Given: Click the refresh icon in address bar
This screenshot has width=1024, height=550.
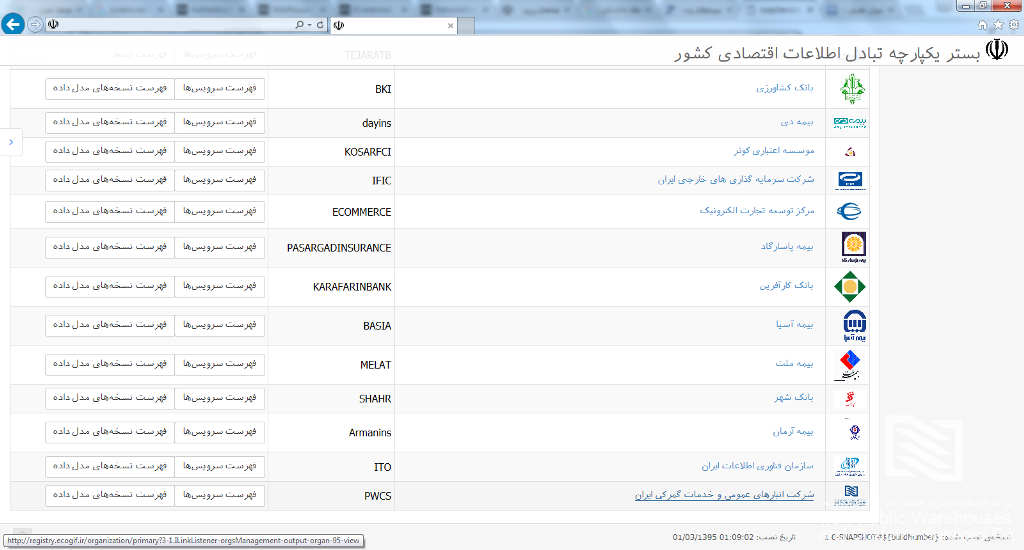Looking at the screenshot, I should [320, 25].
